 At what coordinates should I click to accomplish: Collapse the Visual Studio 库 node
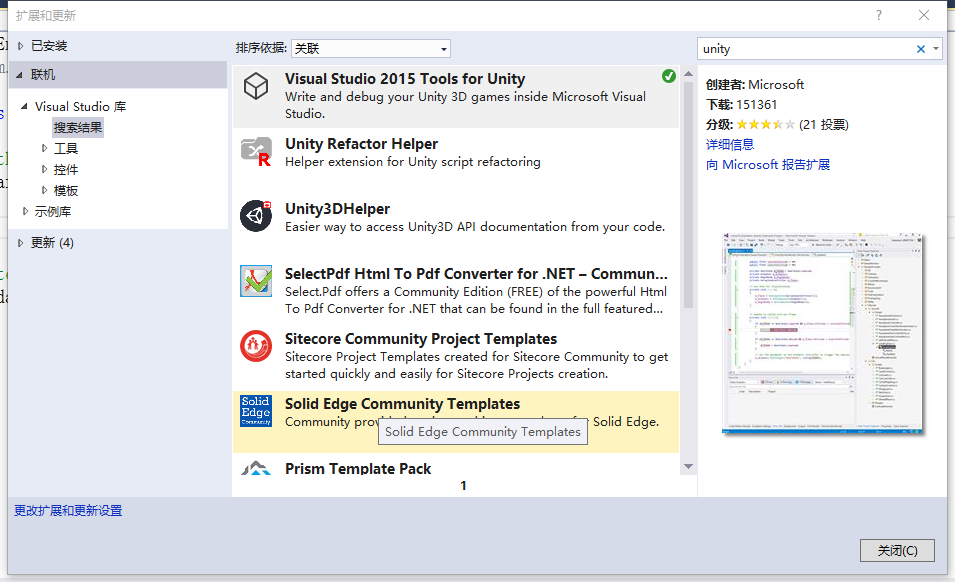click(x=24, y=106)
